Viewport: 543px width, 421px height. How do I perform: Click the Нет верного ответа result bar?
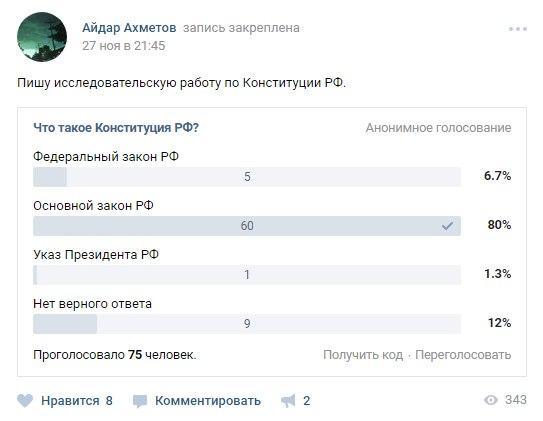(x=247, y=324)
